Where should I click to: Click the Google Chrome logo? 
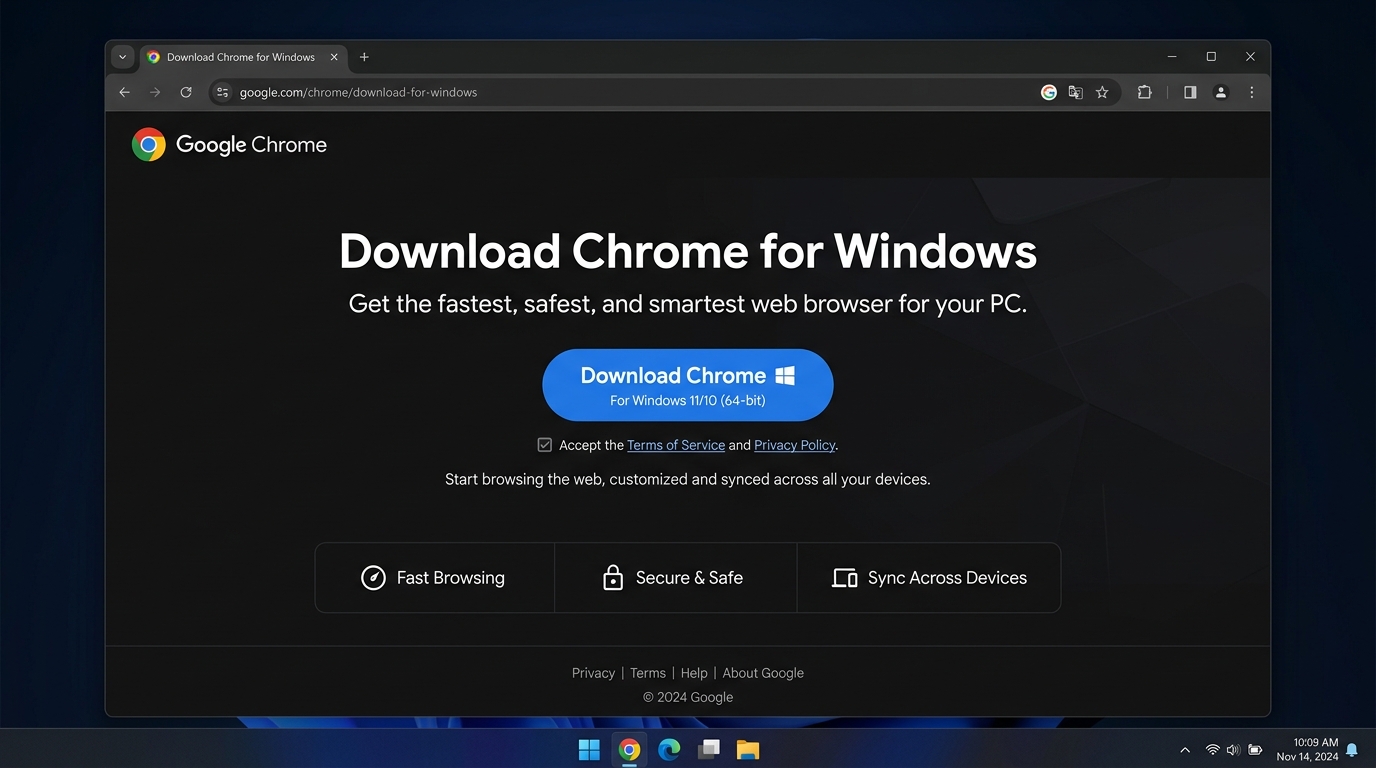coord(229,145)
